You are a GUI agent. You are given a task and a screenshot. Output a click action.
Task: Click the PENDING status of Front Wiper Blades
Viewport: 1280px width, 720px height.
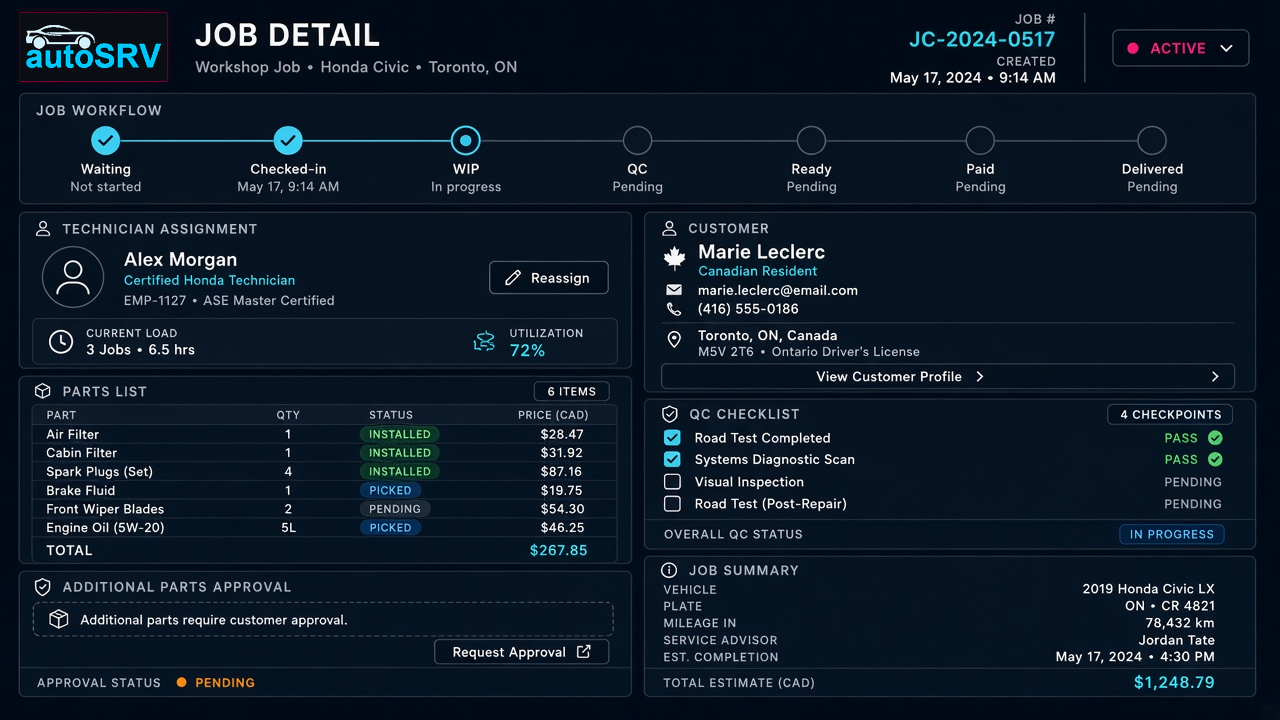click(x=395, y=509)
